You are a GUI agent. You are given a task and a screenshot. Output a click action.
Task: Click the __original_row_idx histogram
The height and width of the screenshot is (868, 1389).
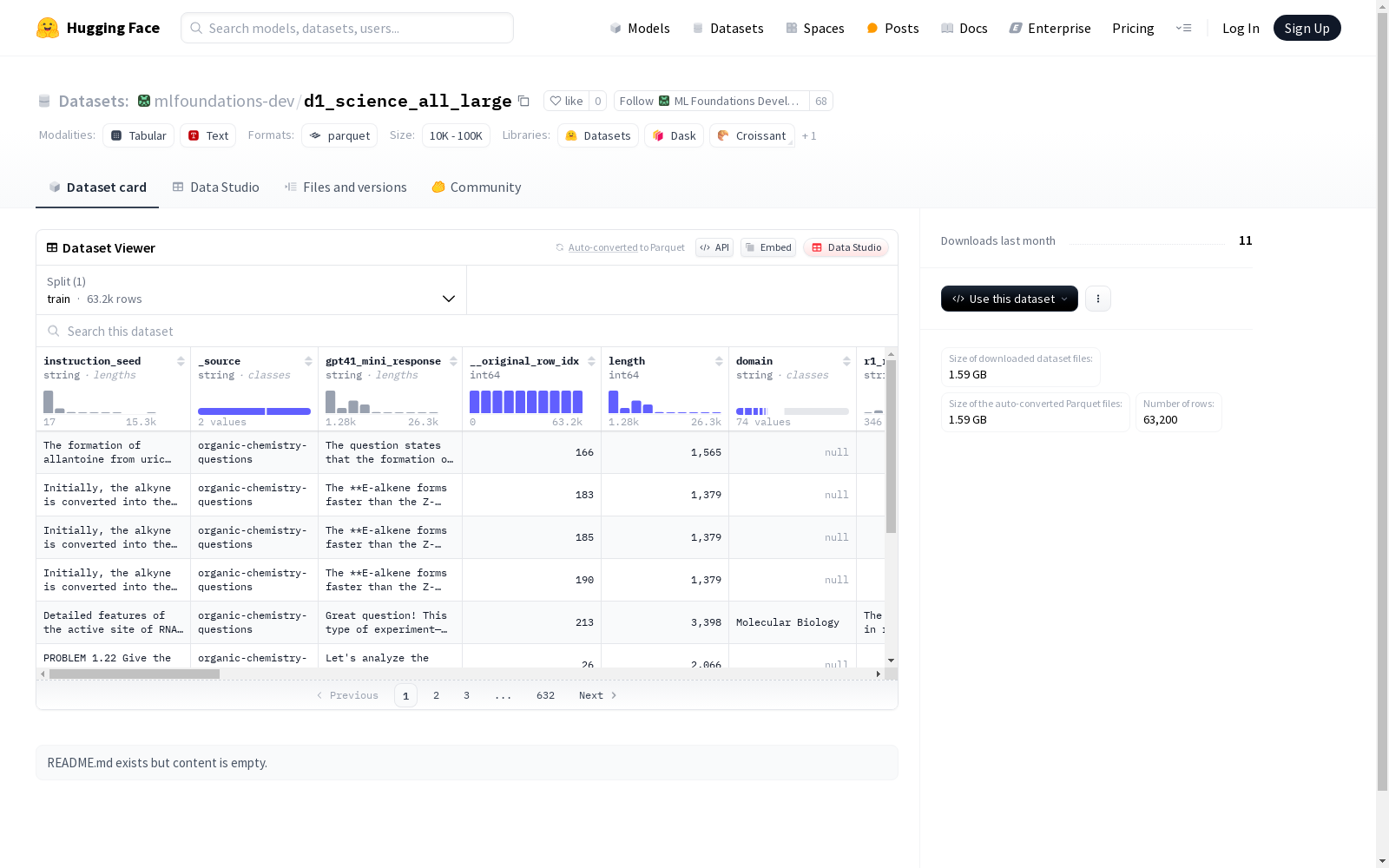point(526,402)
